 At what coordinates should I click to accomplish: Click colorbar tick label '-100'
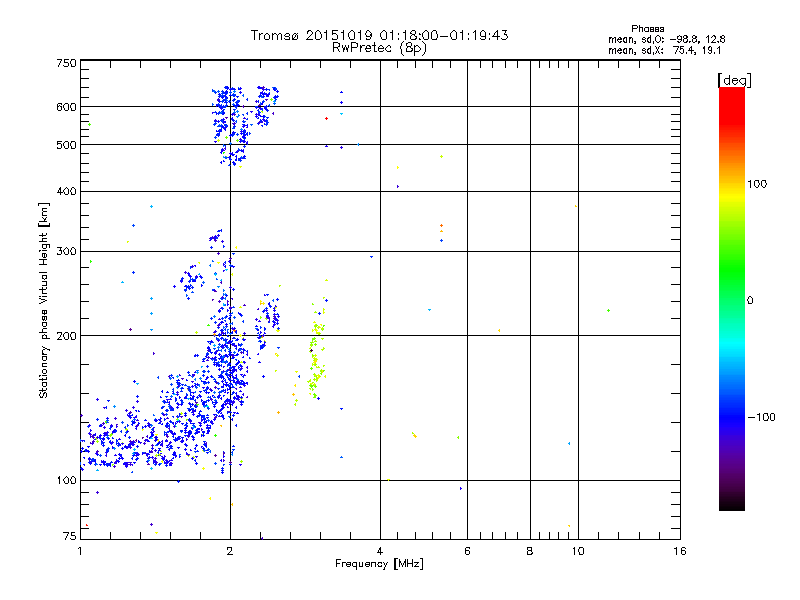coord(761,417)
